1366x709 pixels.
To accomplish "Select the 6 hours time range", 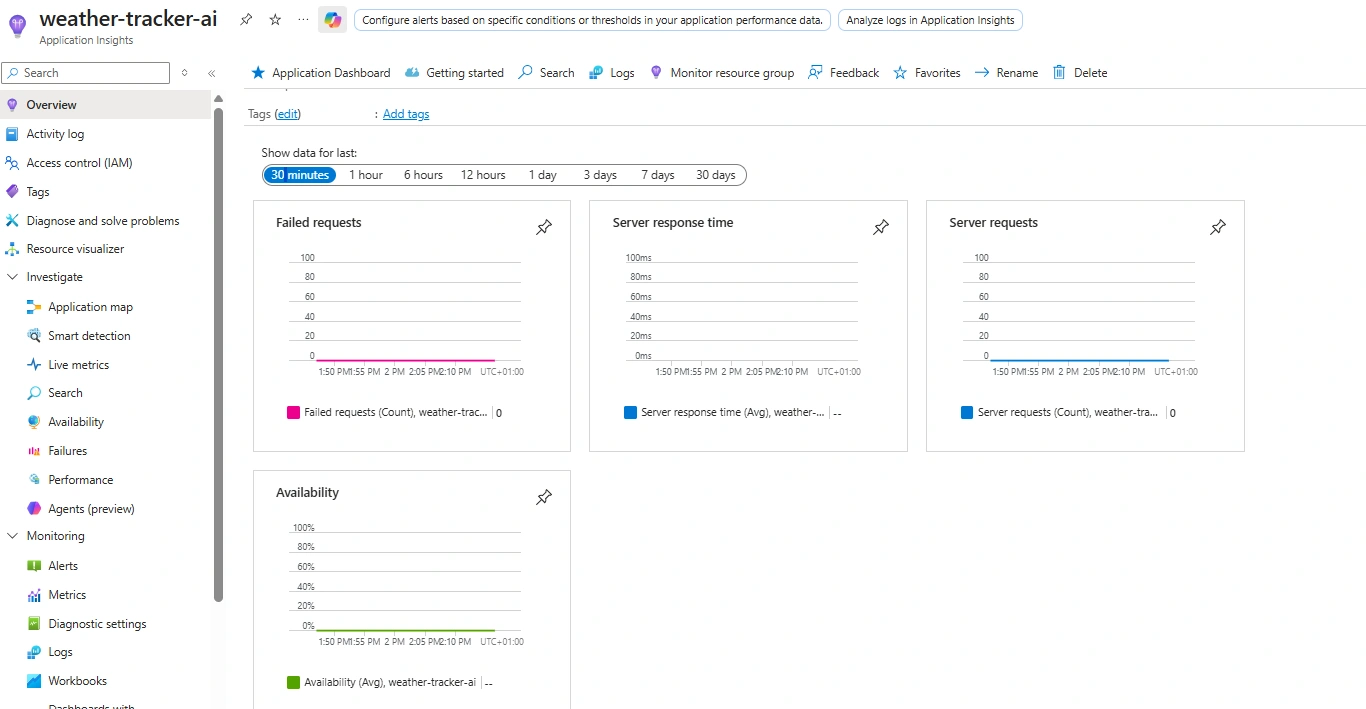I will tap(423, 175).
